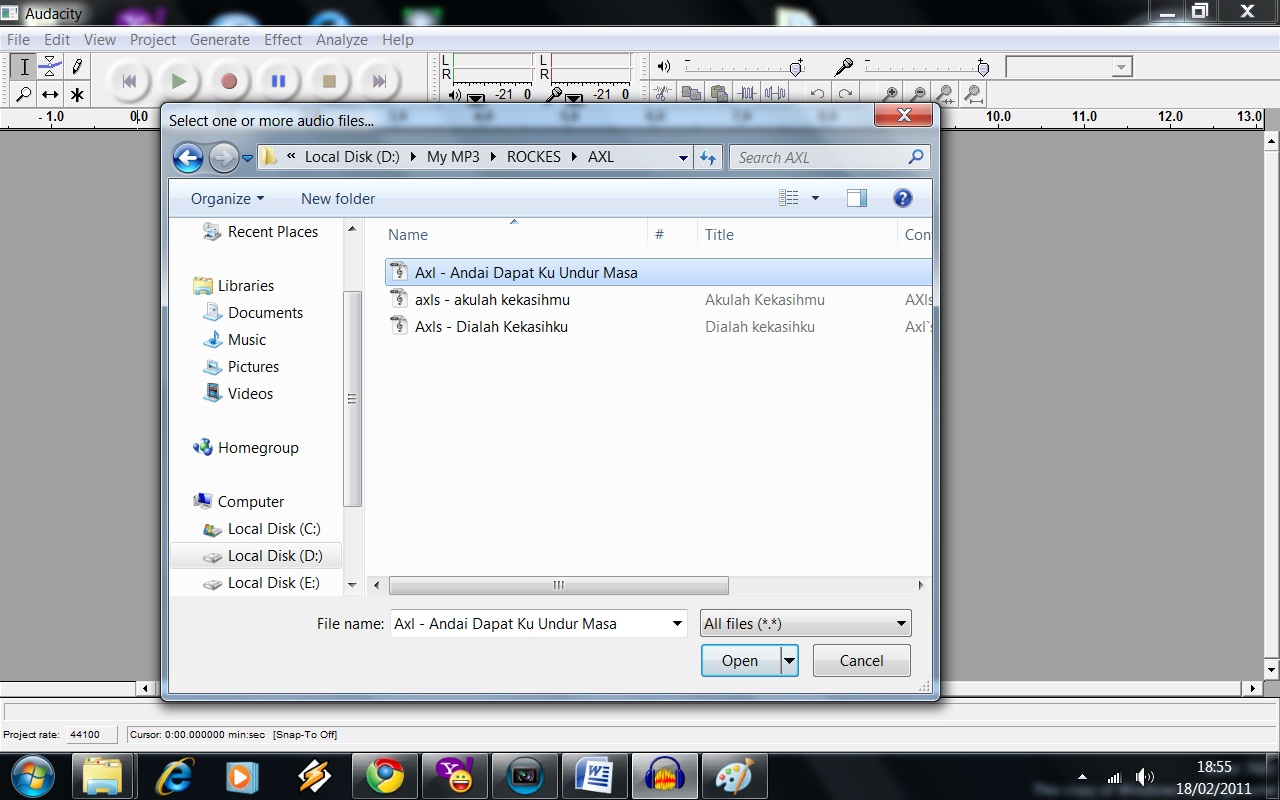Click the Zoom In magnifier icon

click(x=891, y=94)
